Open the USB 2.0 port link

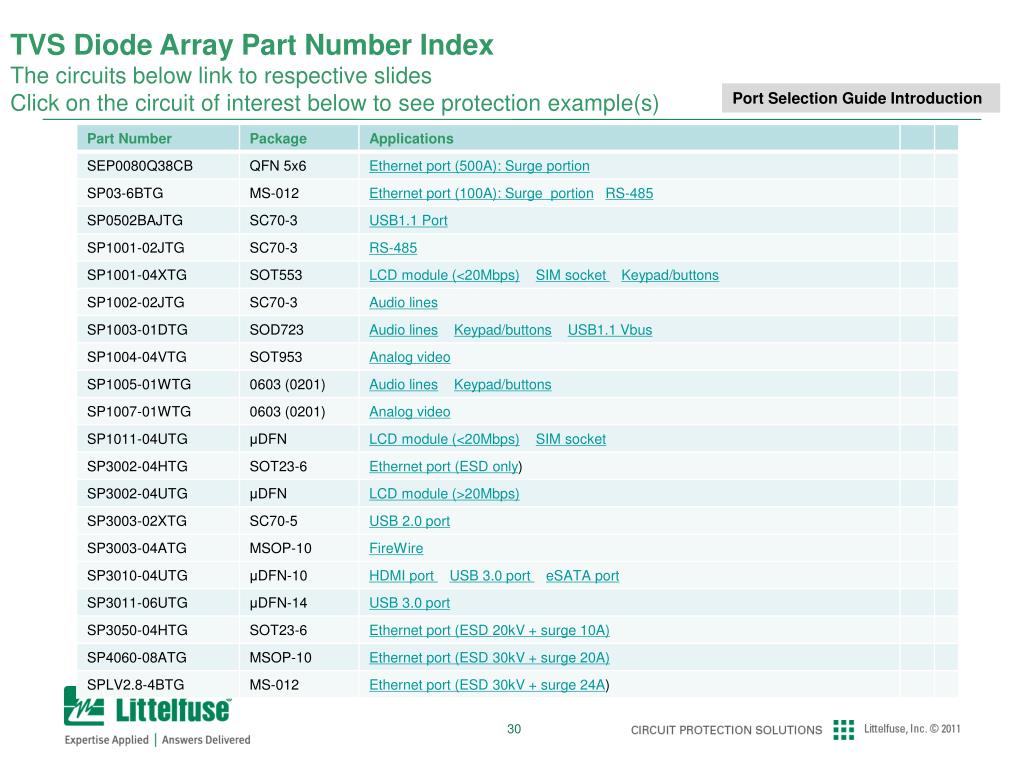point(409,522)
